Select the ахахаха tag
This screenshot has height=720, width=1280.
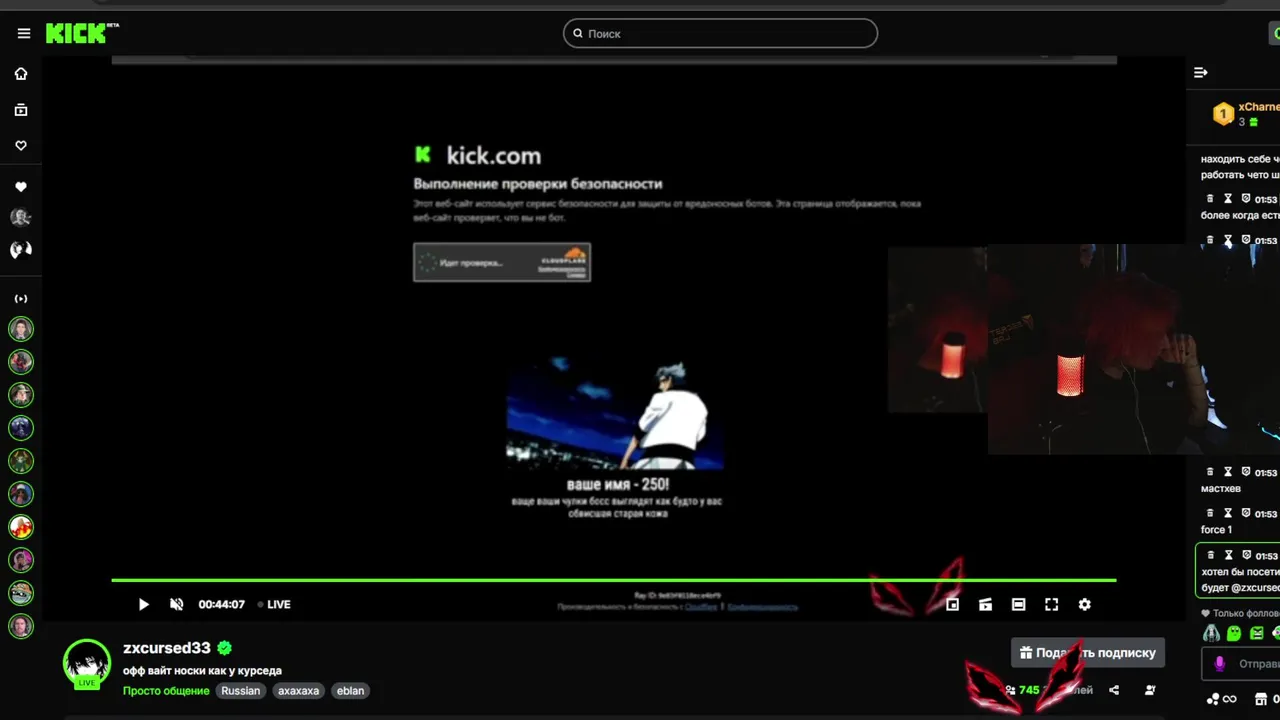click(298, 691)
